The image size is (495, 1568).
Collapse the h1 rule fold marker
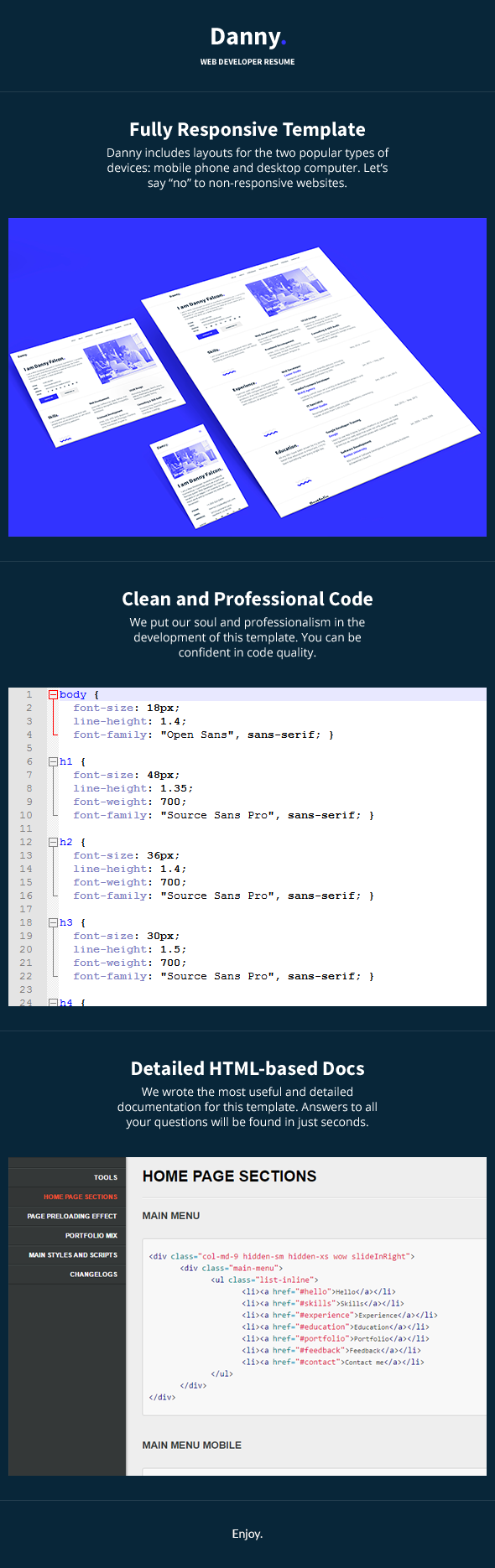pyautogui.click(x=53, y=761)
